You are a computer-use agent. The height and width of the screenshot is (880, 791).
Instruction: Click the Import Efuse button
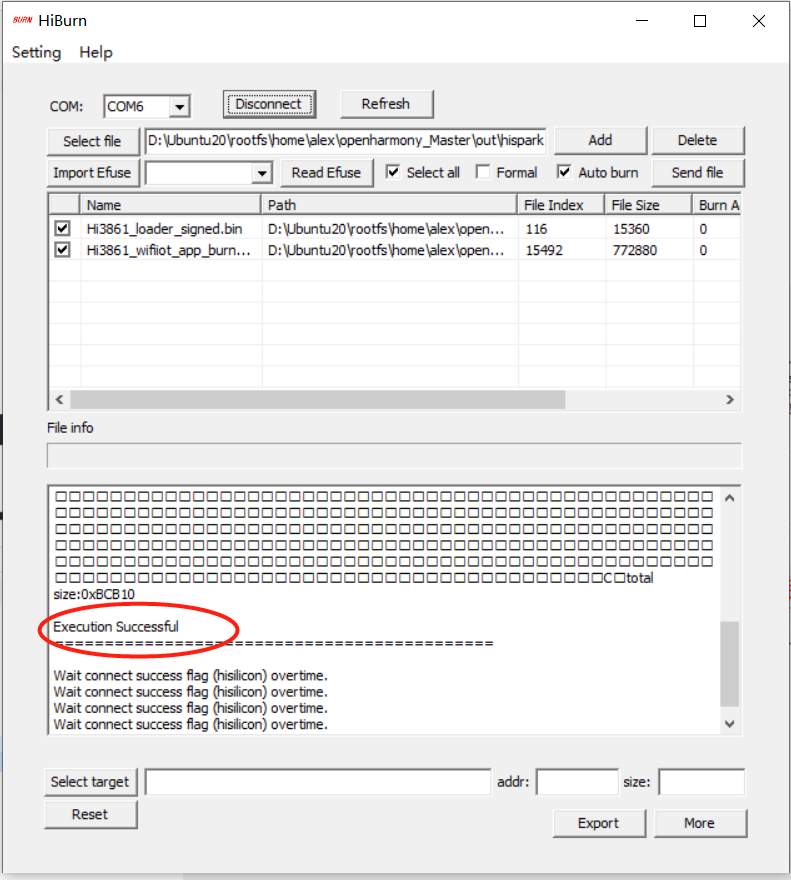93,173
